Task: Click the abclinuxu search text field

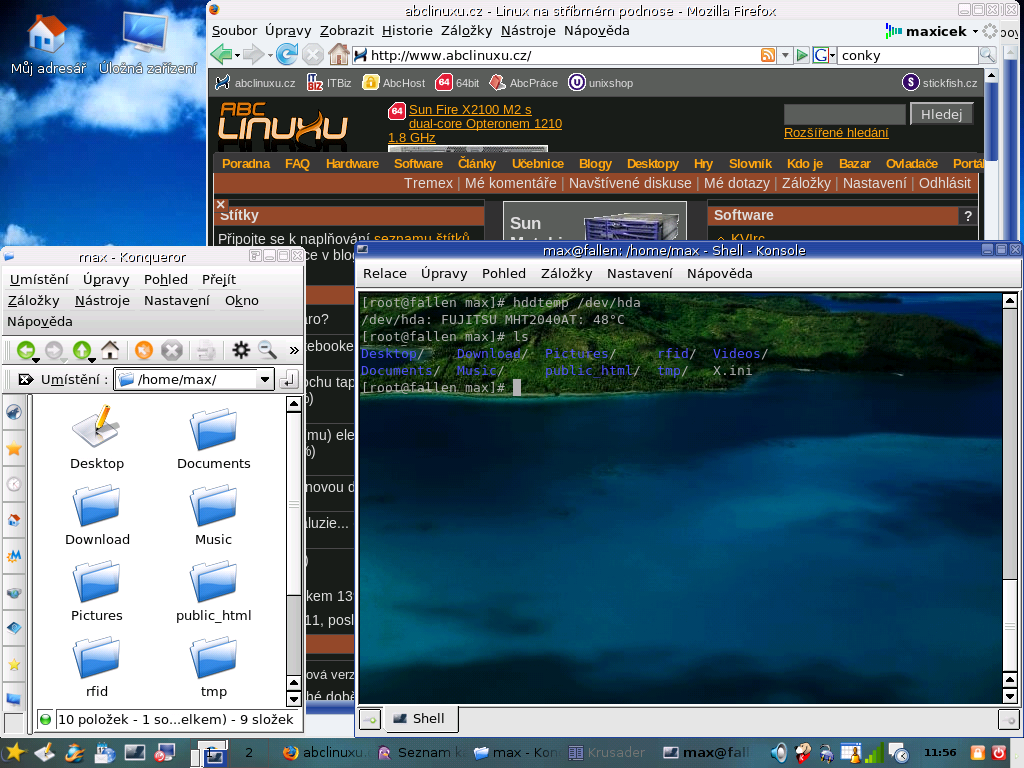Action: coord(844,114)
